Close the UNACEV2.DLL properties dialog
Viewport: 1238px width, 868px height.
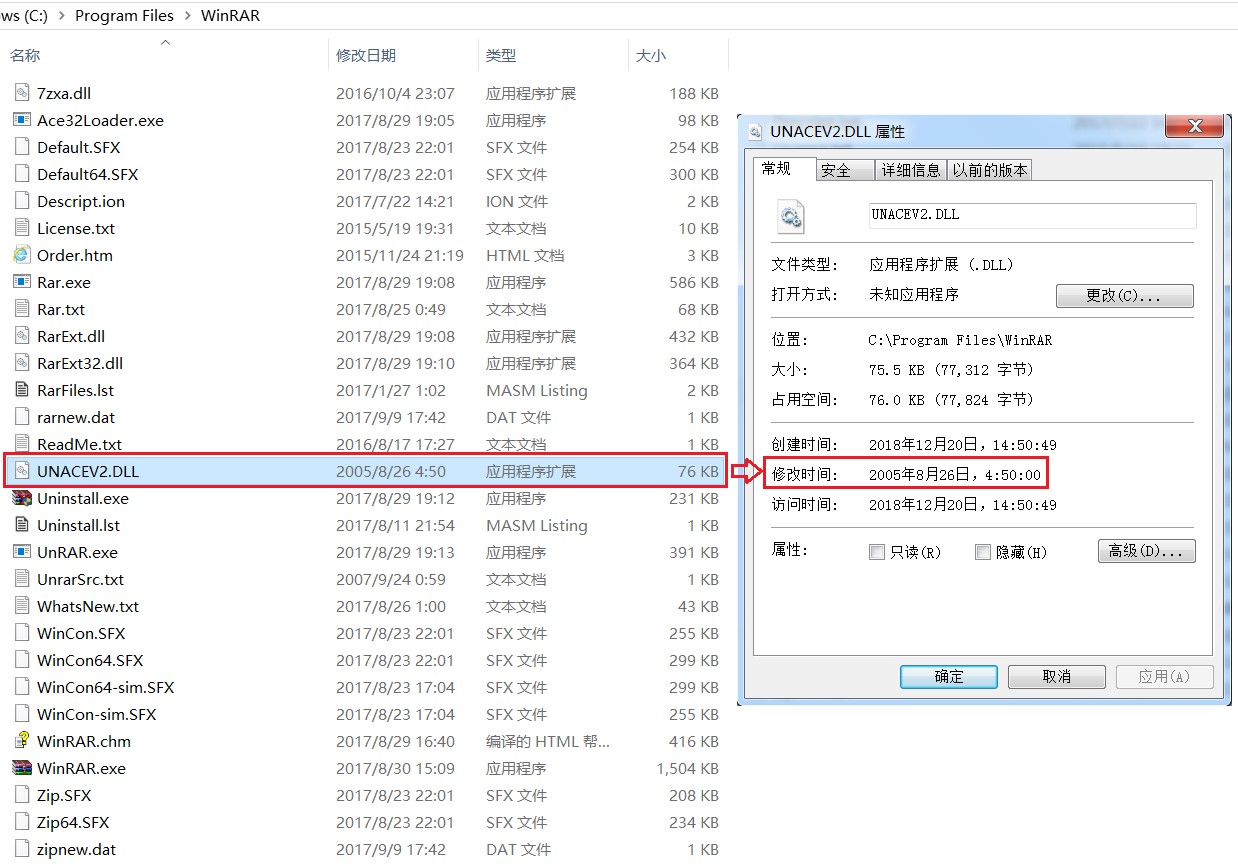[x=1194, y=126]
